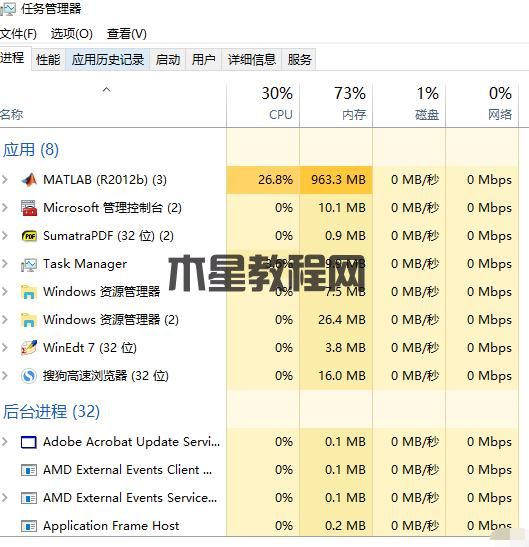Click the WinEdt 7 application icon
The width and height of the screenshot is (529, 547).
click(x=29, y=348)
